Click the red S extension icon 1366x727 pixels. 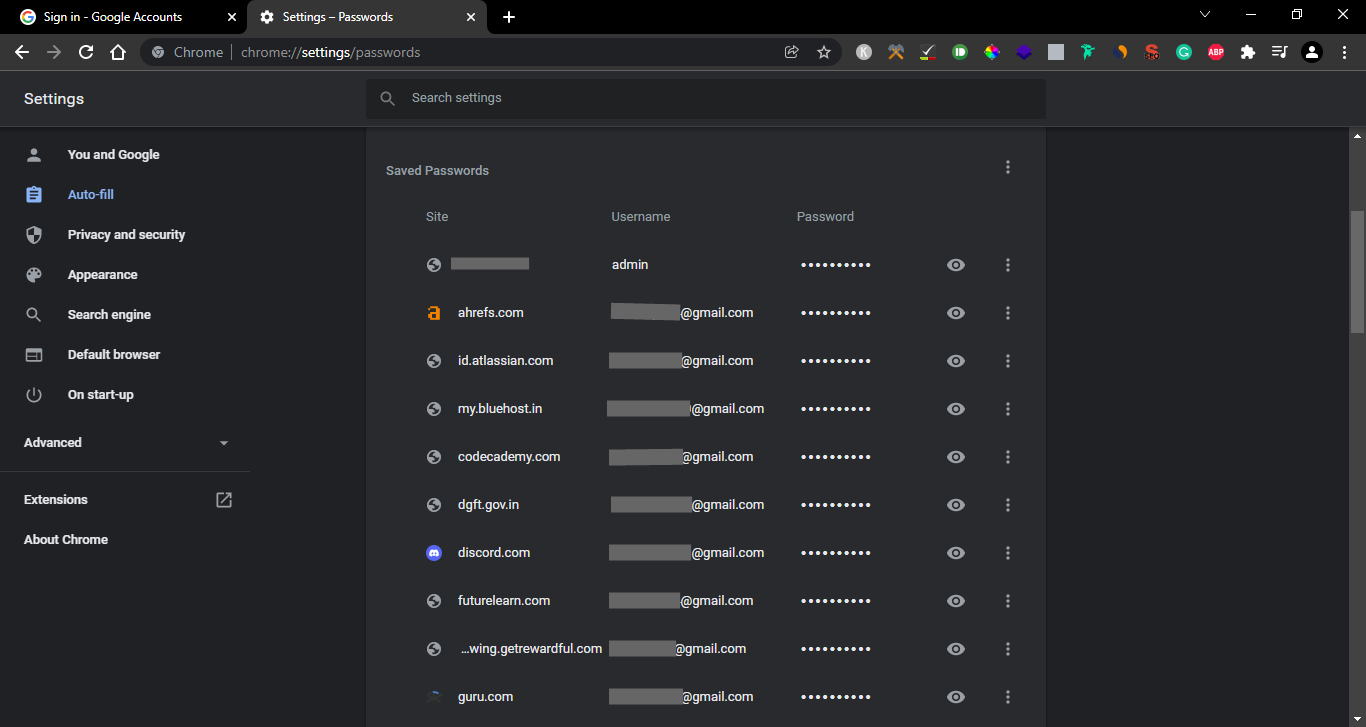[1152, 52]
